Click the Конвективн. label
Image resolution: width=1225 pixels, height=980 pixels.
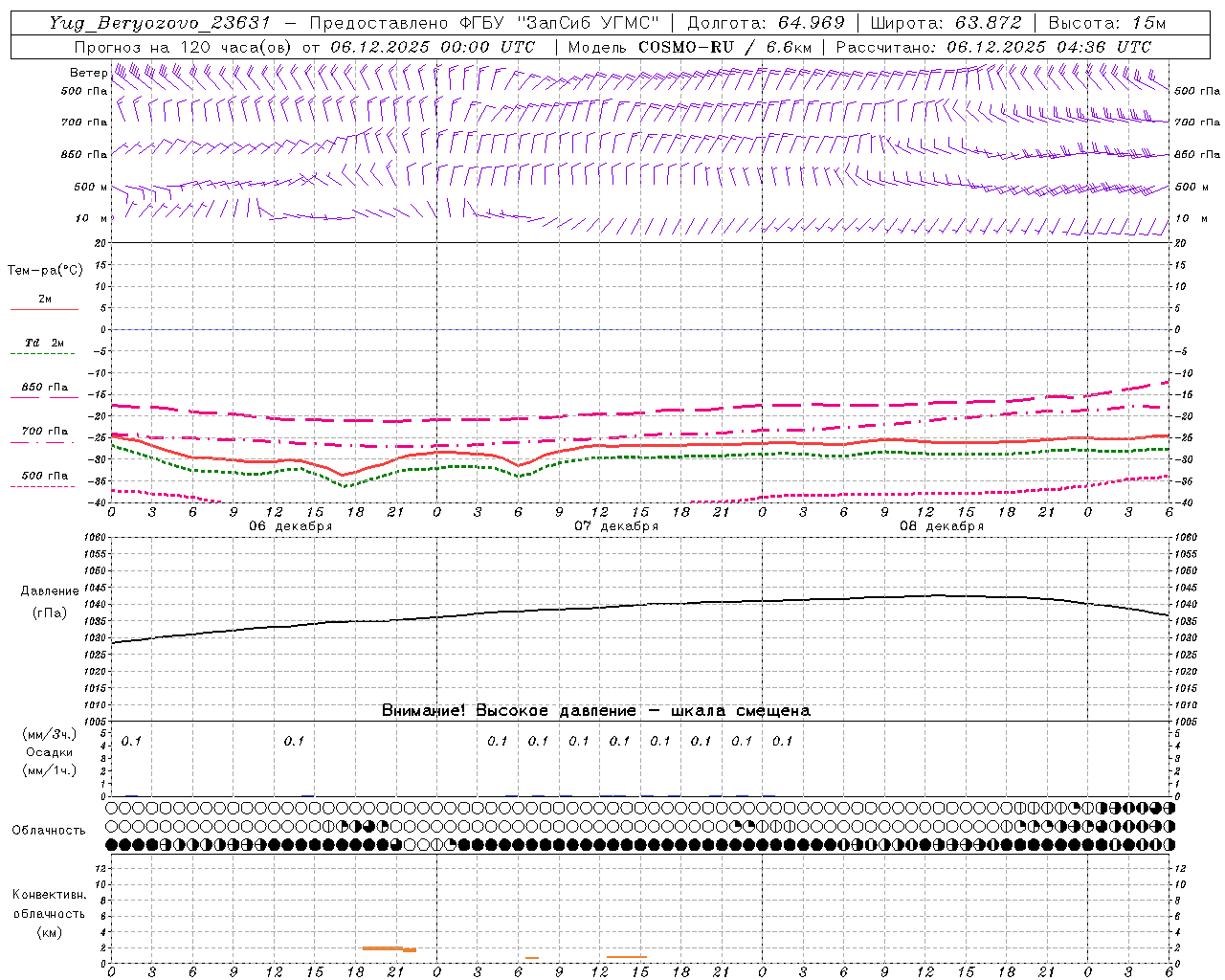49,895
